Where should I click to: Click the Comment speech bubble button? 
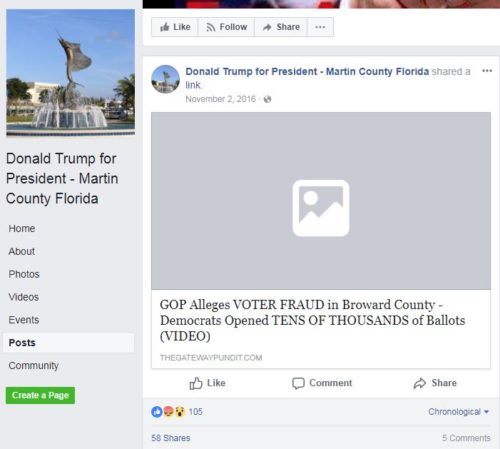[322, 383]
